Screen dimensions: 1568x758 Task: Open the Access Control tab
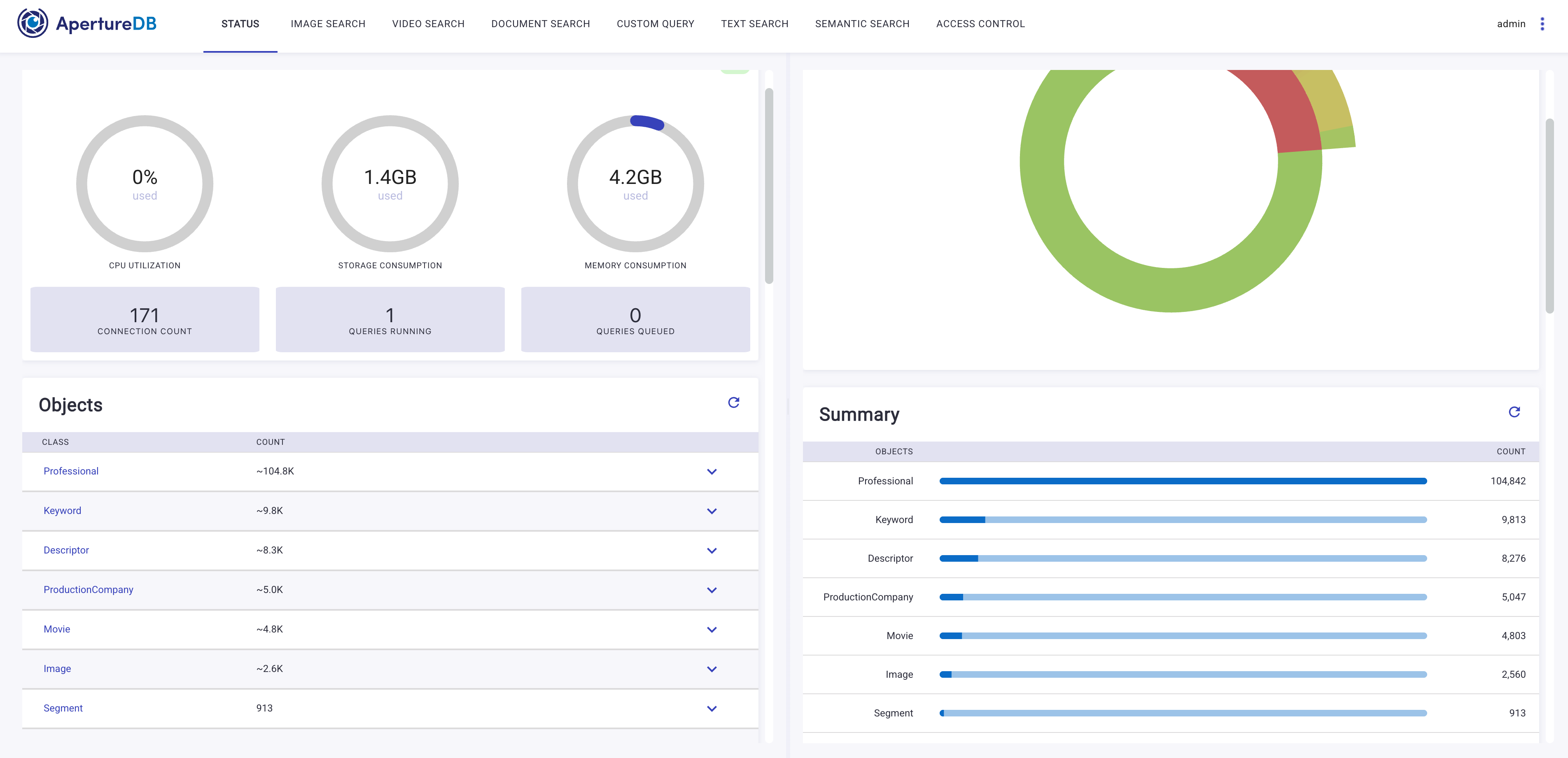(980, 24)
